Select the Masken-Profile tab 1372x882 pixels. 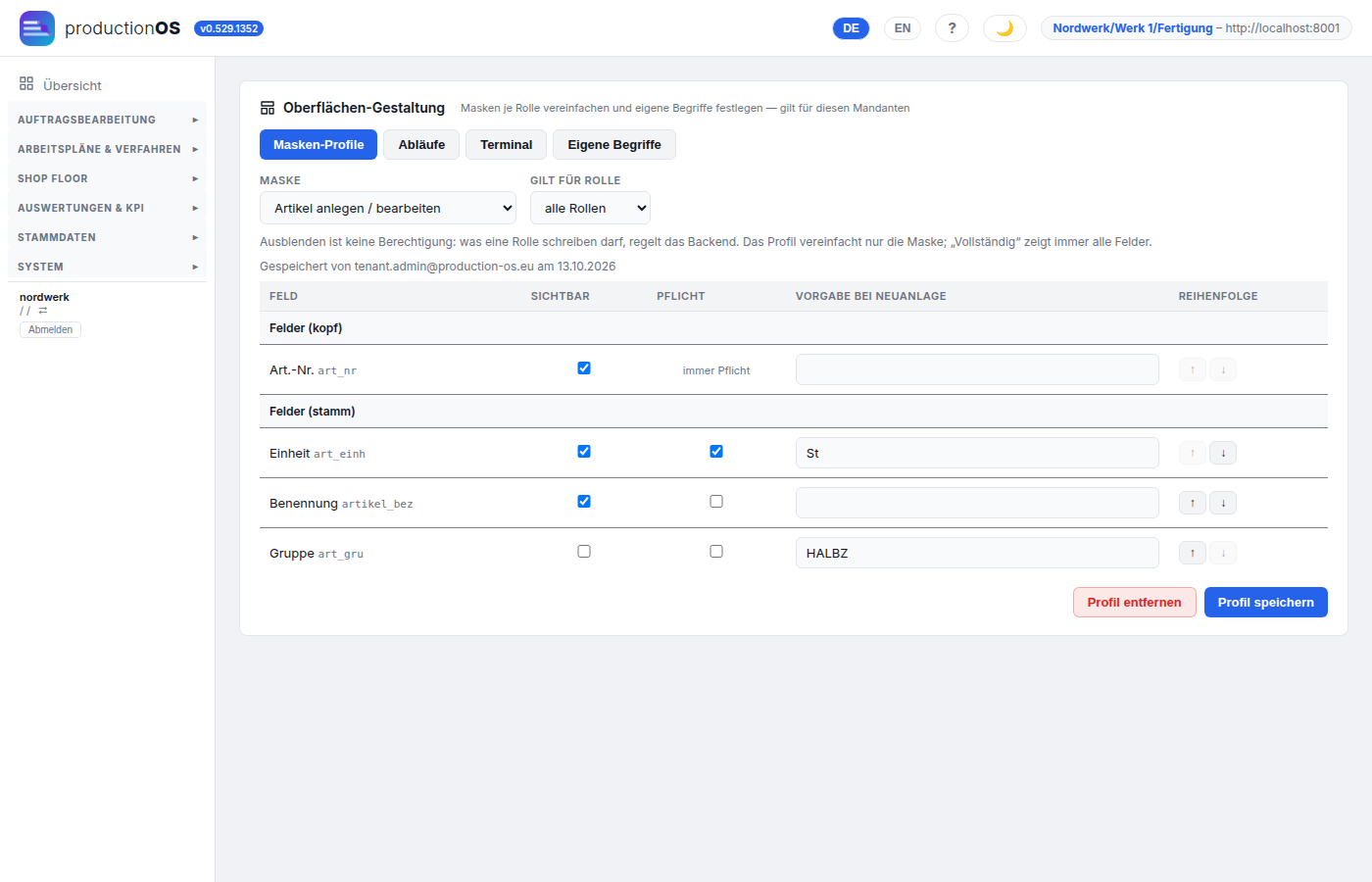[x=318, y=144]
